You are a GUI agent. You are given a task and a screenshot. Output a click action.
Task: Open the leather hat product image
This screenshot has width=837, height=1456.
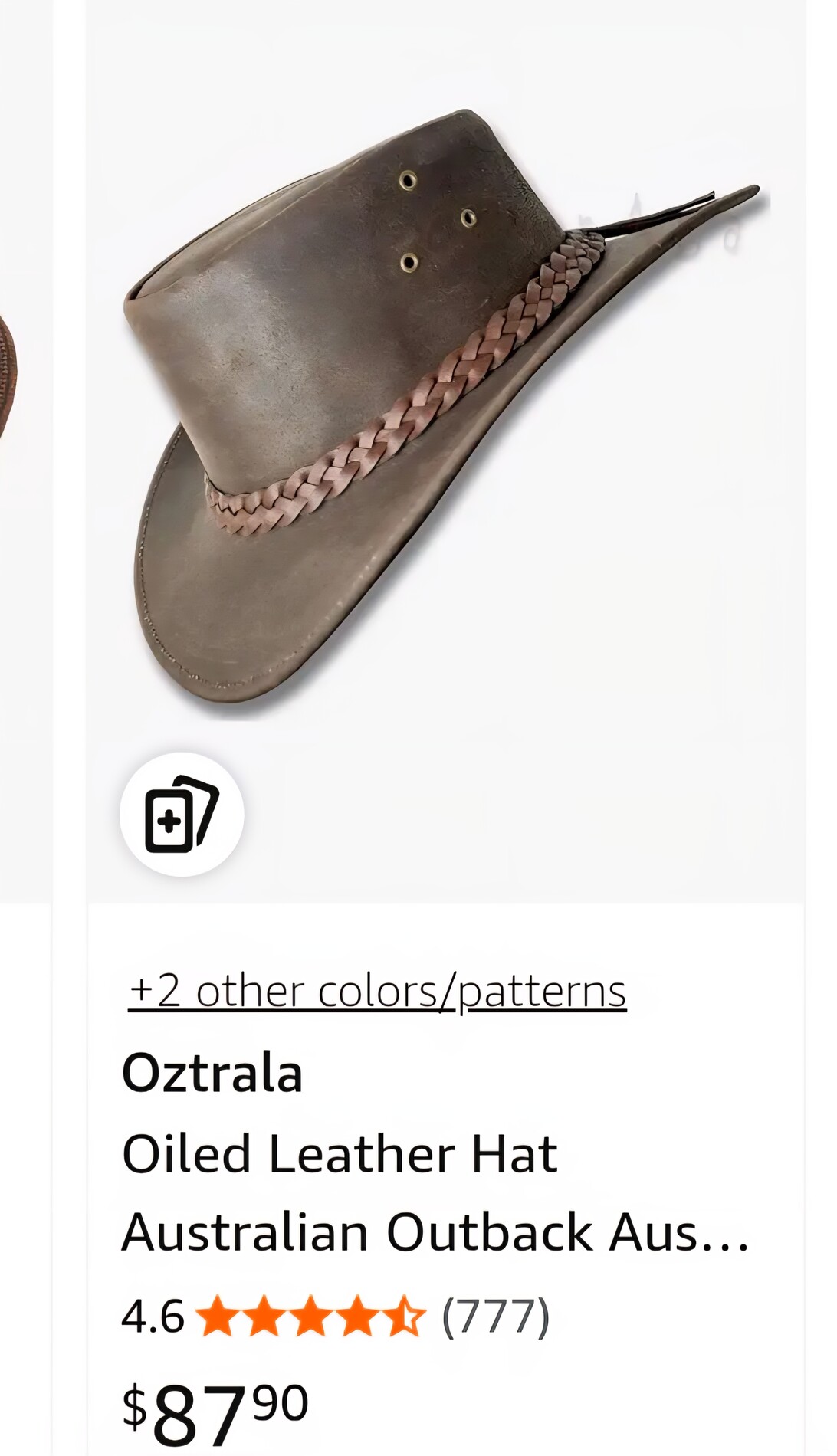(445, 414)
